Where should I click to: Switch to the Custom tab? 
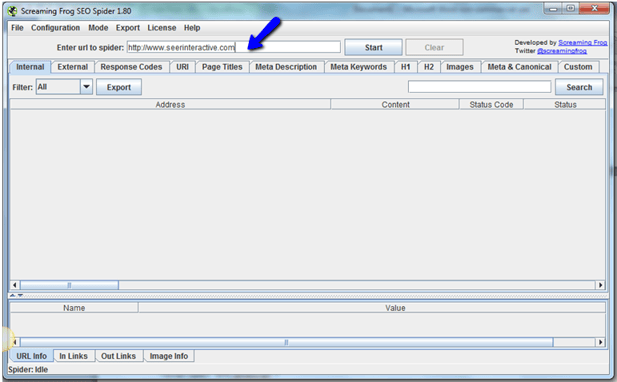[x=578, y=67]
